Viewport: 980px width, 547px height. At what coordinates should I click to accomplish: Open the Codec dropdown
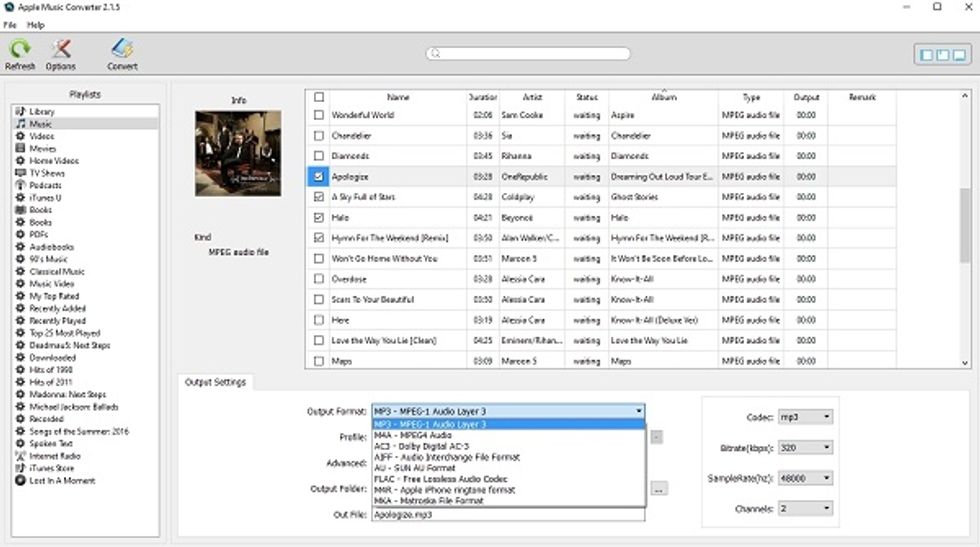(806, 417)
